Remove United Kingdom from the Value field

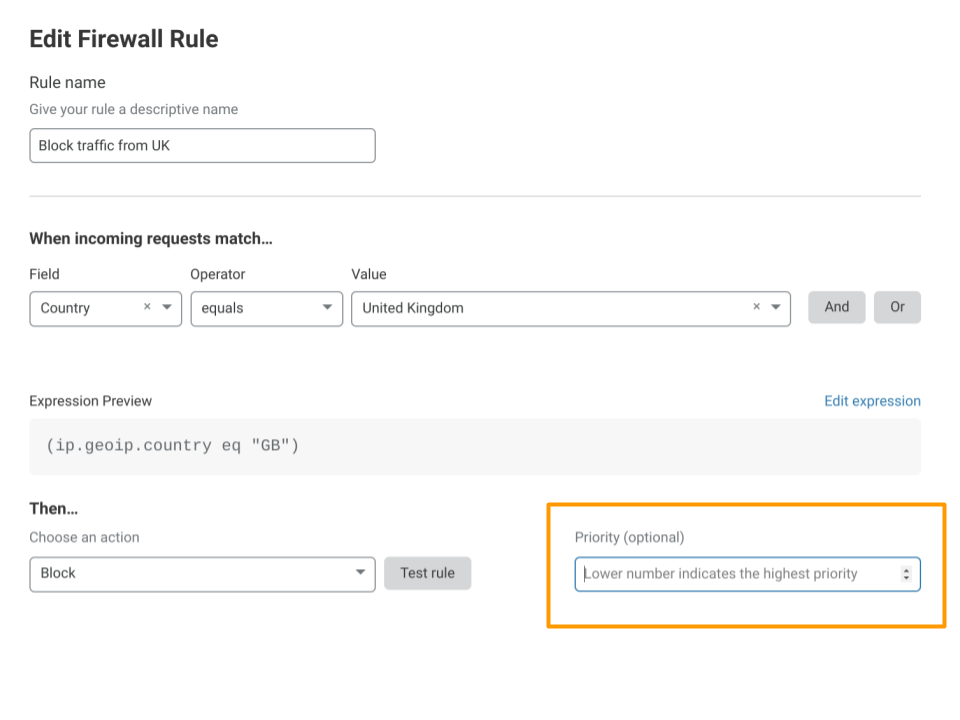[756, 307]
